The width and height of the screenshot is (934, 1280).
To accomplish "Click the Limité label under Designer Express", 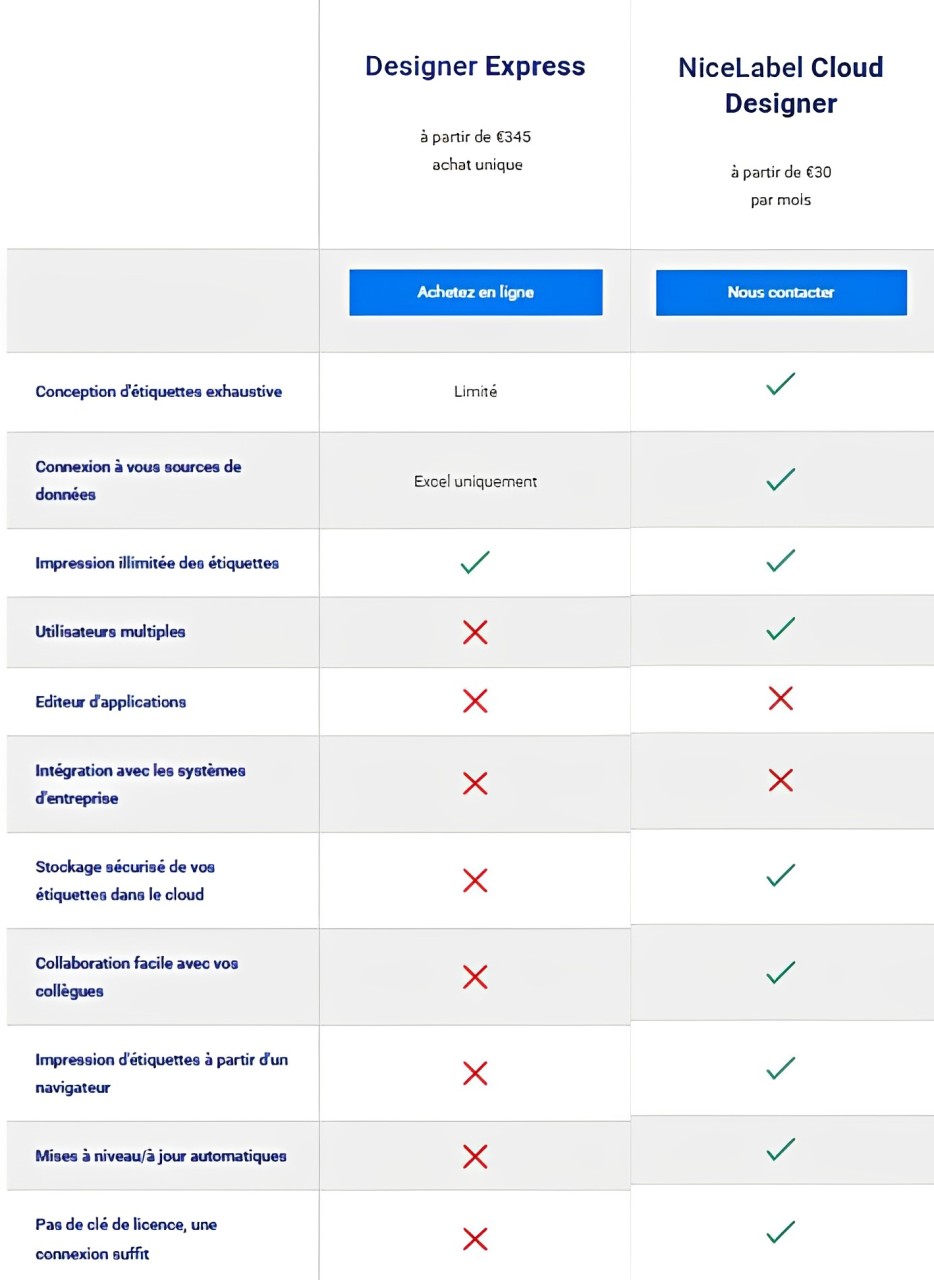I will pos(475,392).
